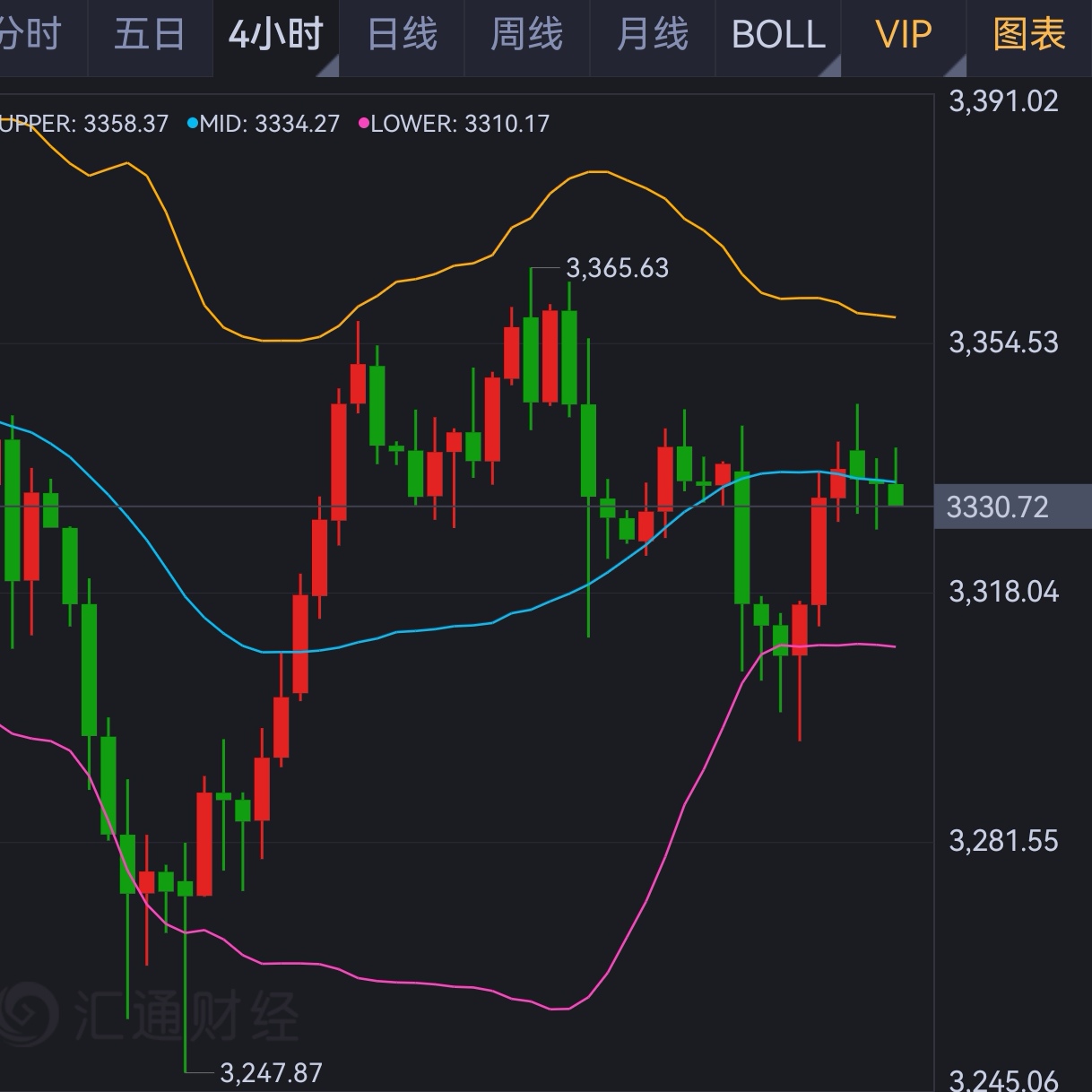Screen dimensions: 1092x1092
Task: Switch to 日线 daily chart
Action: pos(403,35)
